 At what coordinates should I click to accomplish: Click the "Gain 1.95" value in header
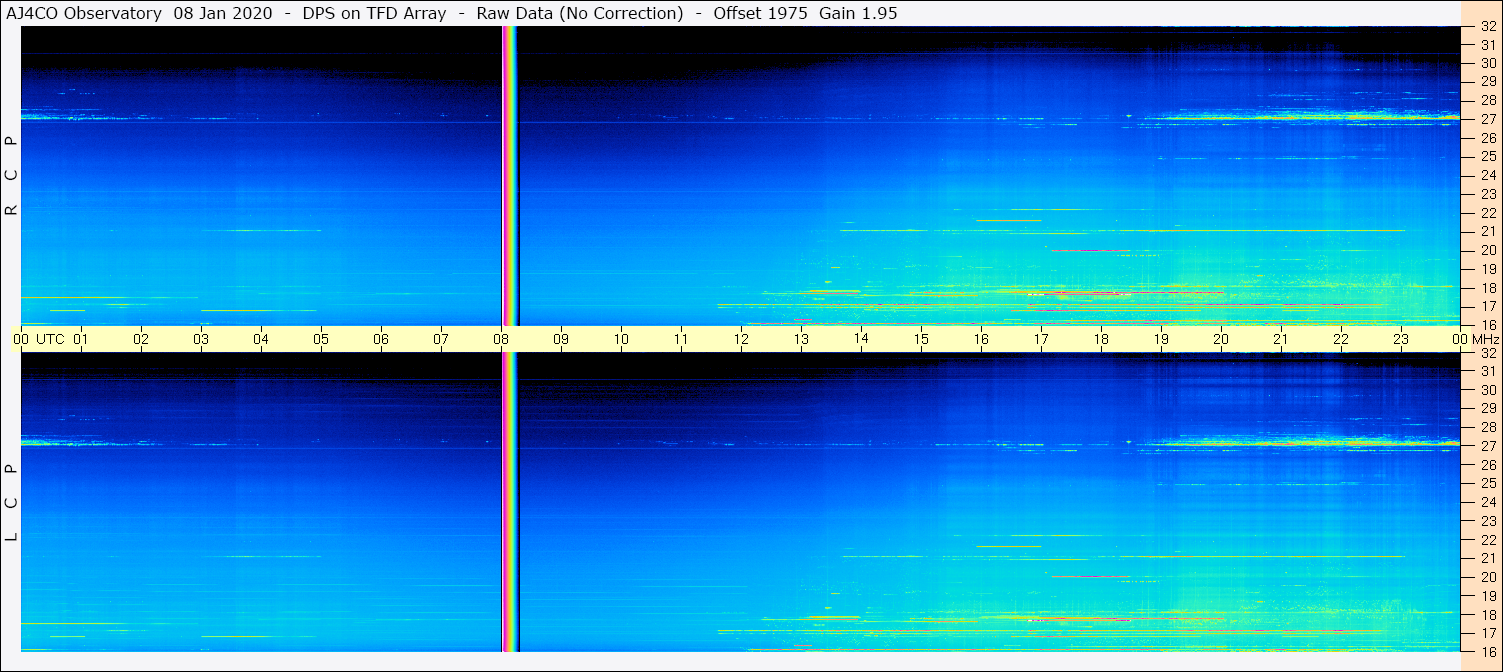coord(858,13)
